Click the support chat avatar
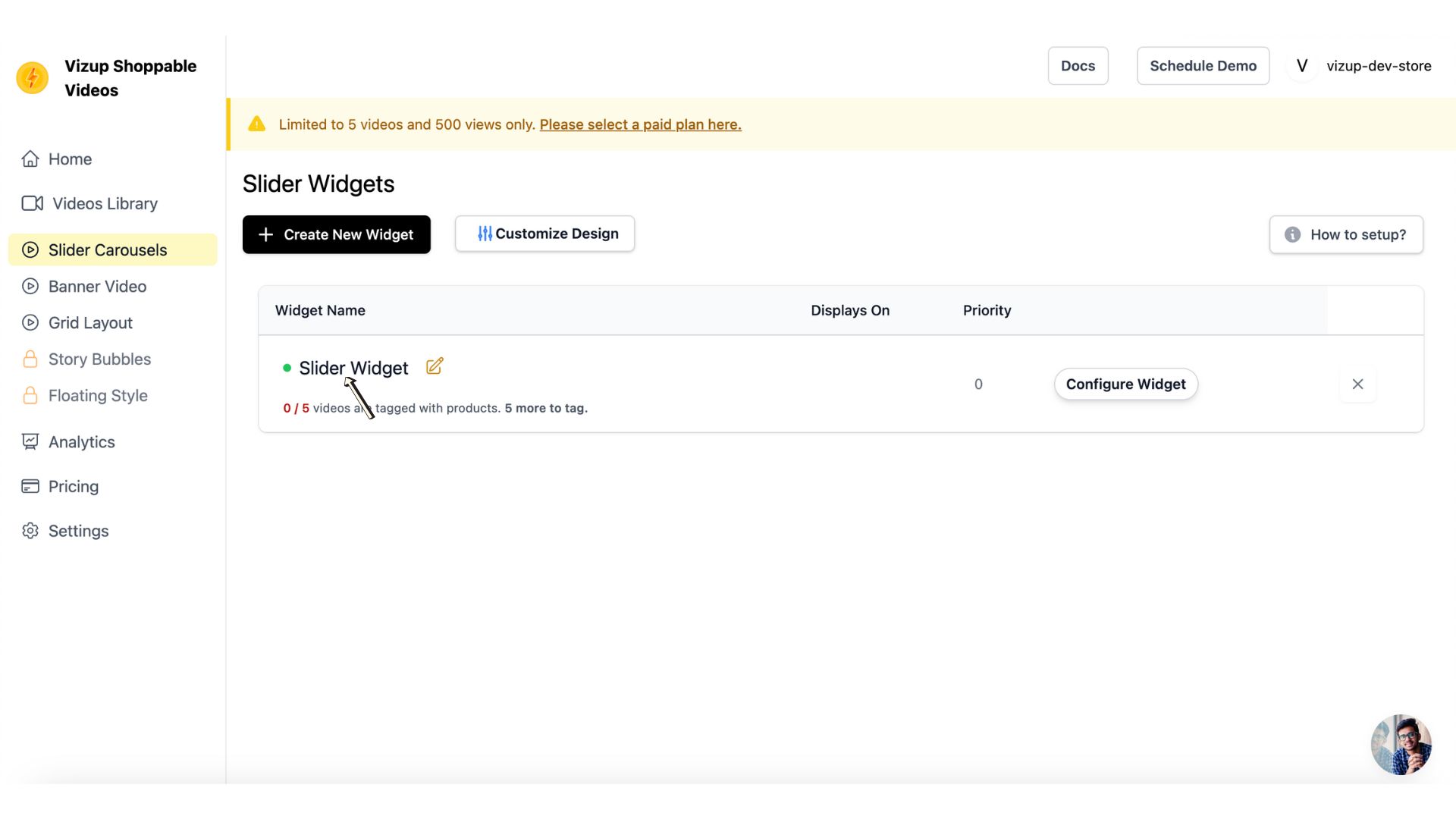 1401,744
